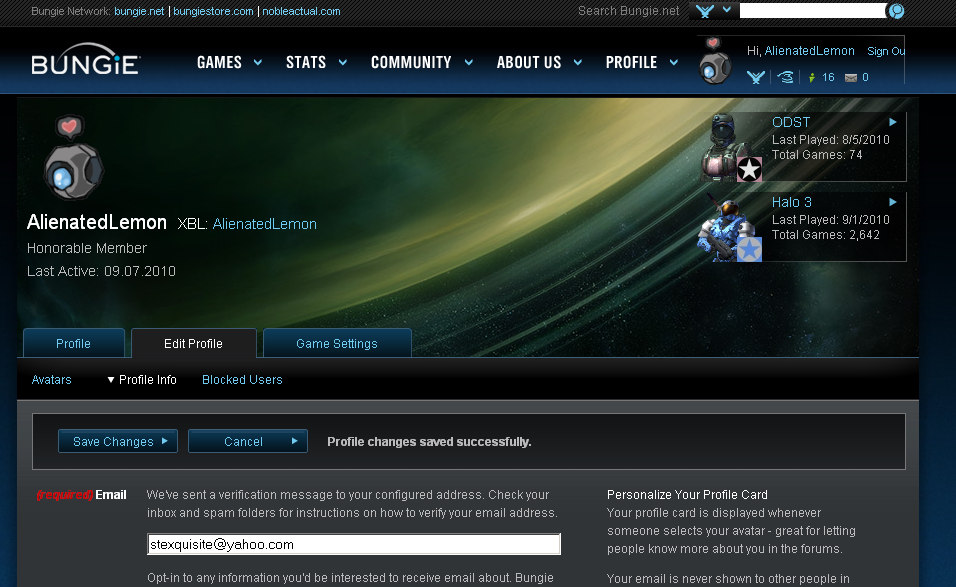Click the large profile avatar image
956x587 pixels.
[73, 158]
